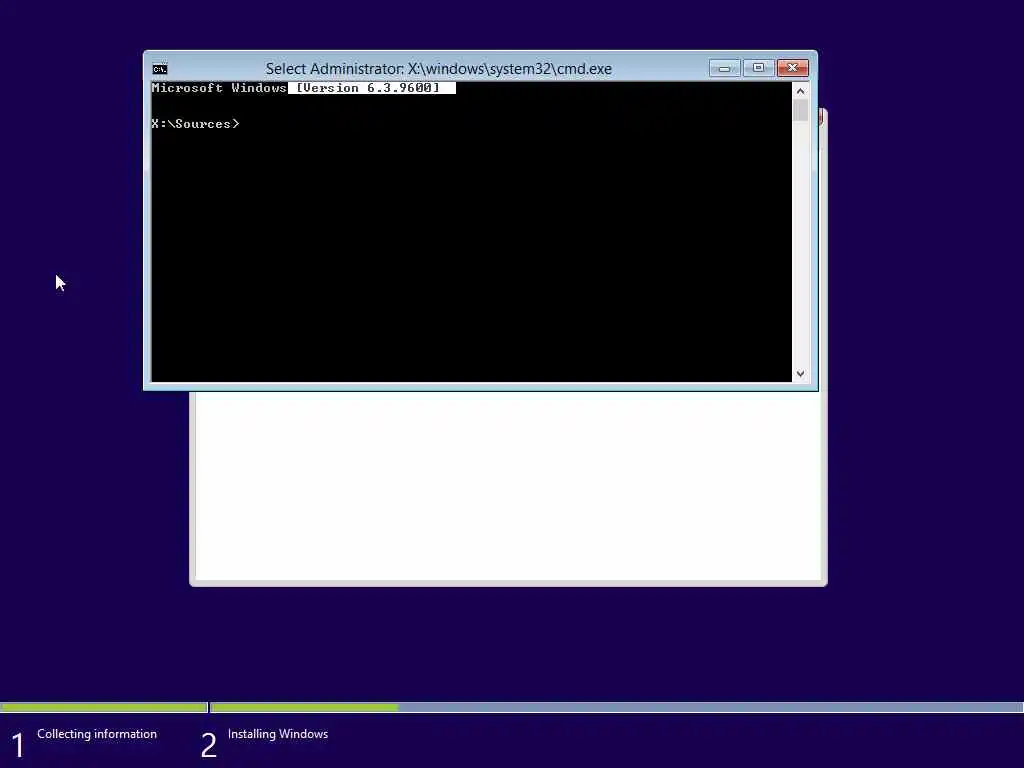The height and width of the screenshot is (768, 1024).
Task: Close the Administrator cmd.exe window
Action: 792,68
